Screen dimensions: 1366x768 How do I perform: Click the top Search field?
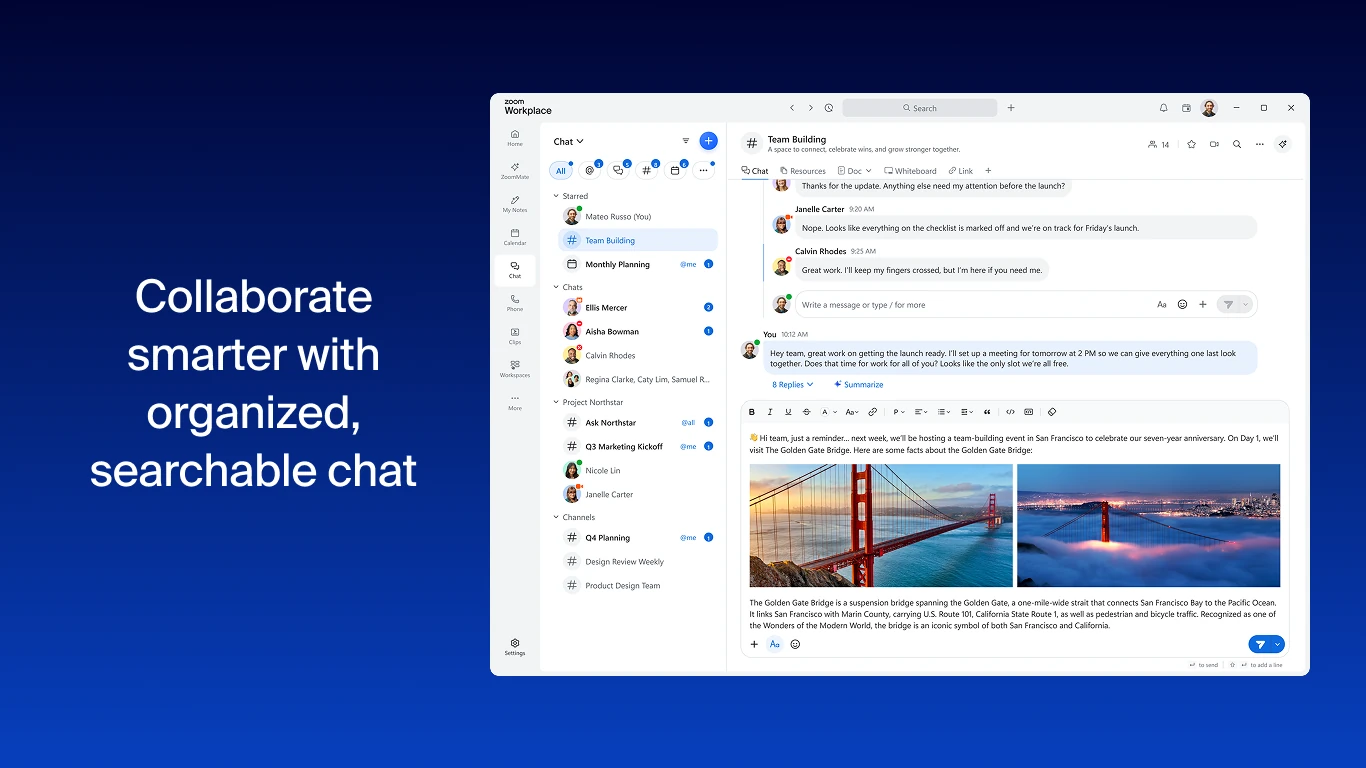tap(919, 108)
